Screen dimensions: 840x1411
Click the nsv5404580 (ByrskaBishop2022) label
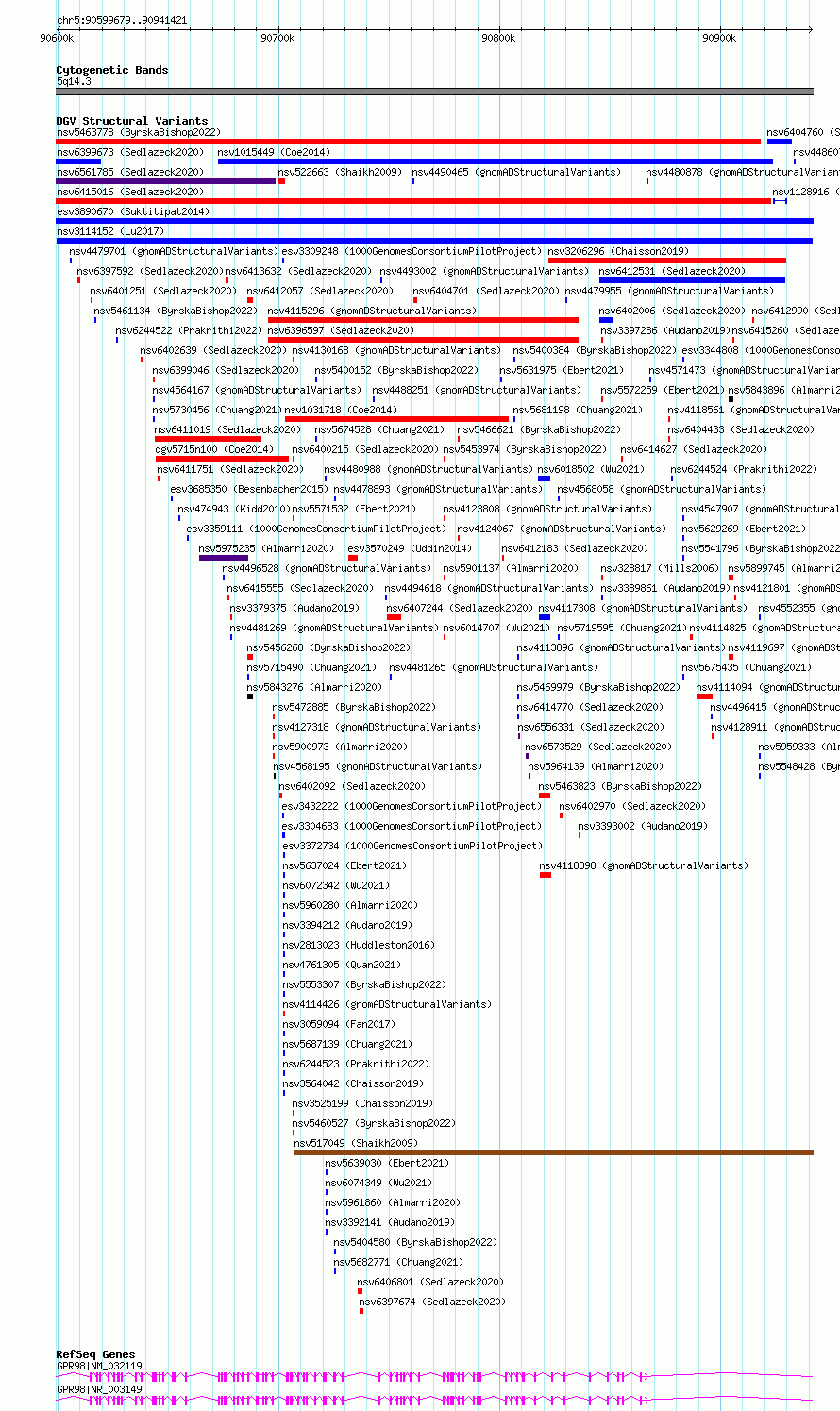coord(415,1242)
